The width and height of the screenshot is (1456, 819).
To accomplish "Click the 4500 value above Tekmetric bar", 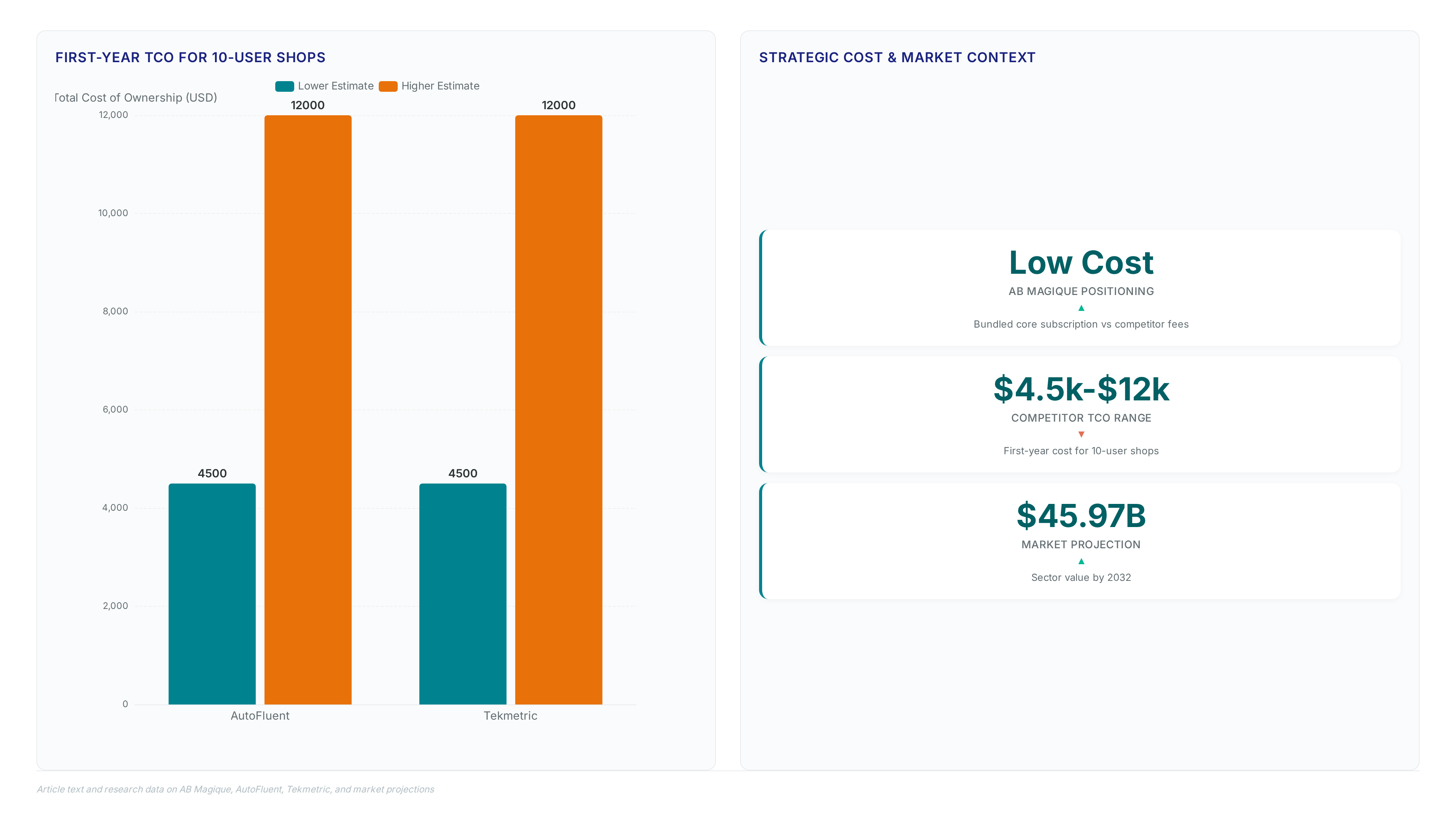I will 463,473.
